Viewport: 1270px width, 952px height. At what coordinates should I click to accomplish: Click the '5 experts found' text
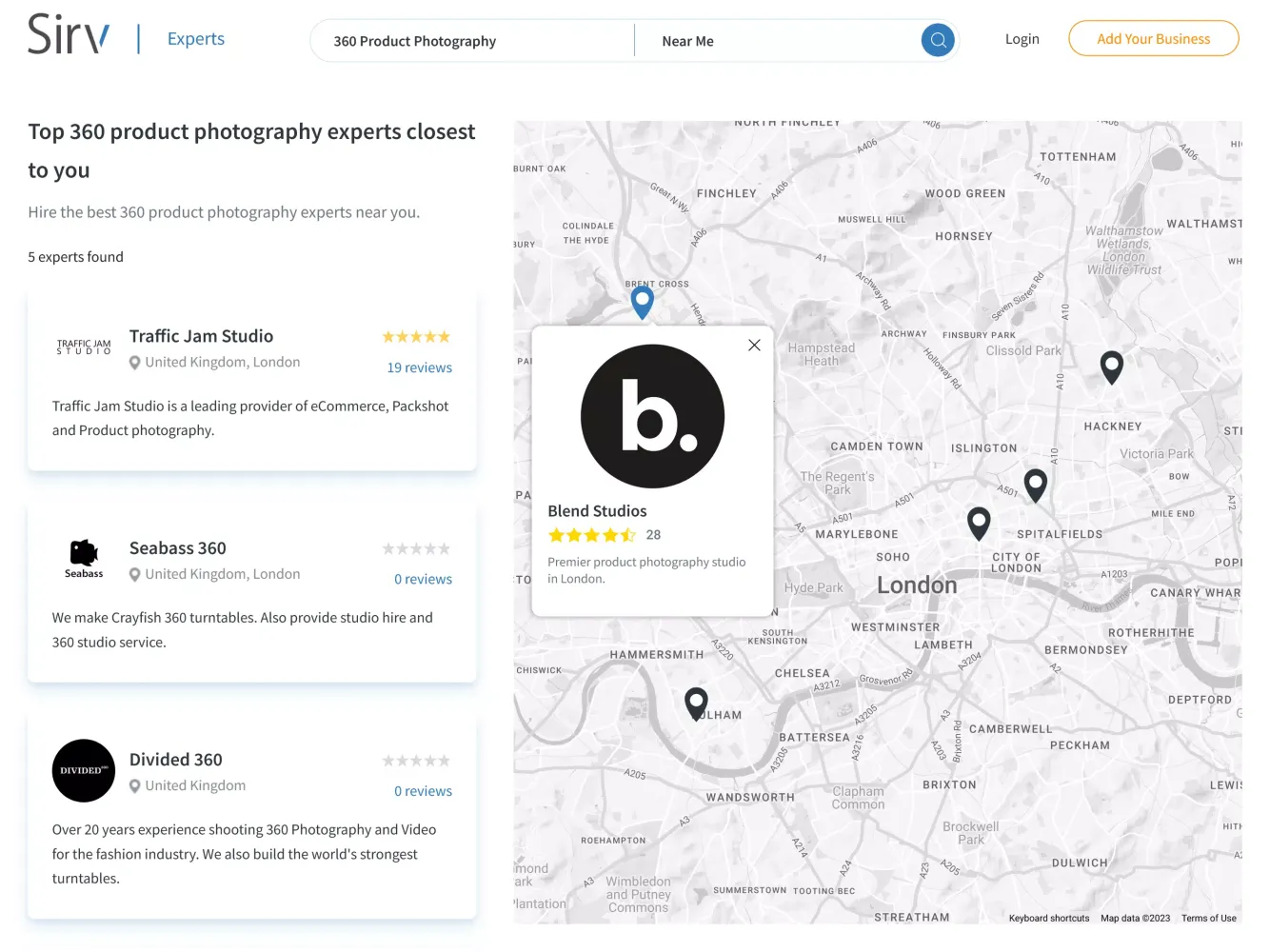tap(75, 257)
